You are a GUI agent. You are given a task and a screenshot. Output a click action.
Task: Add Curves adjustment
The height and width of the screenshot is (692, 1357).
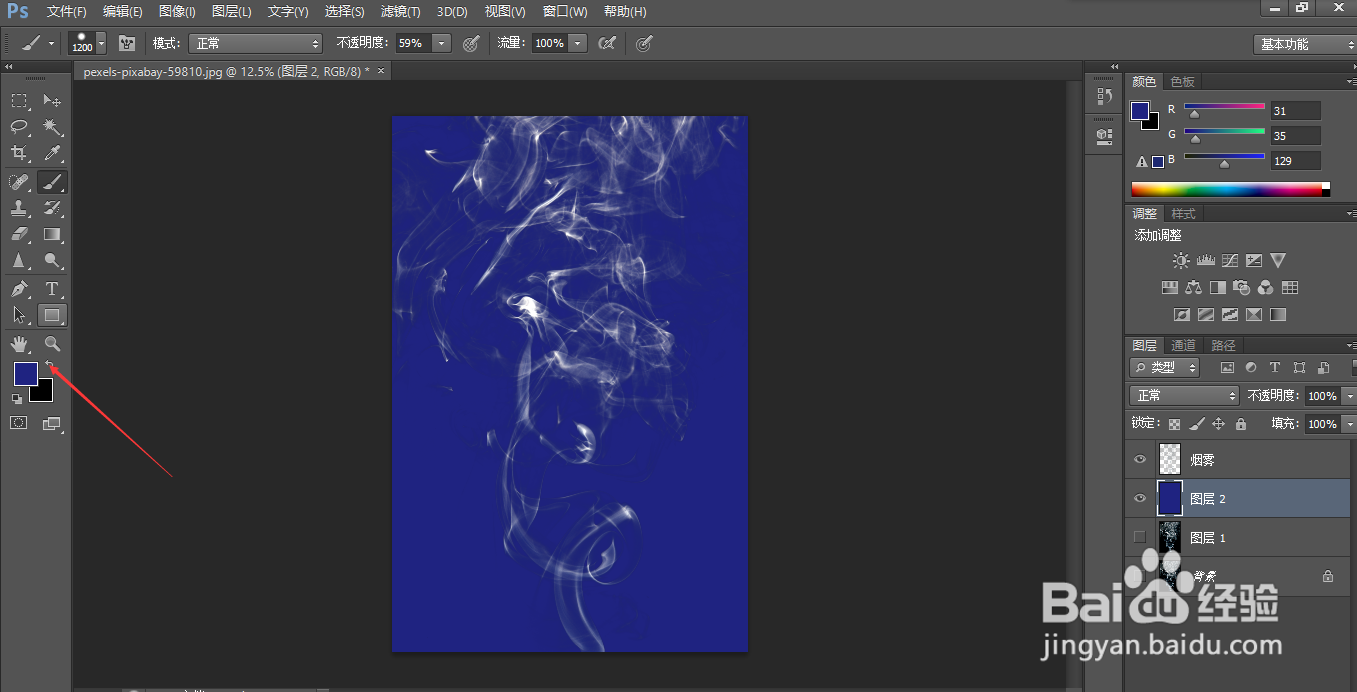(x=1229, y=261)
